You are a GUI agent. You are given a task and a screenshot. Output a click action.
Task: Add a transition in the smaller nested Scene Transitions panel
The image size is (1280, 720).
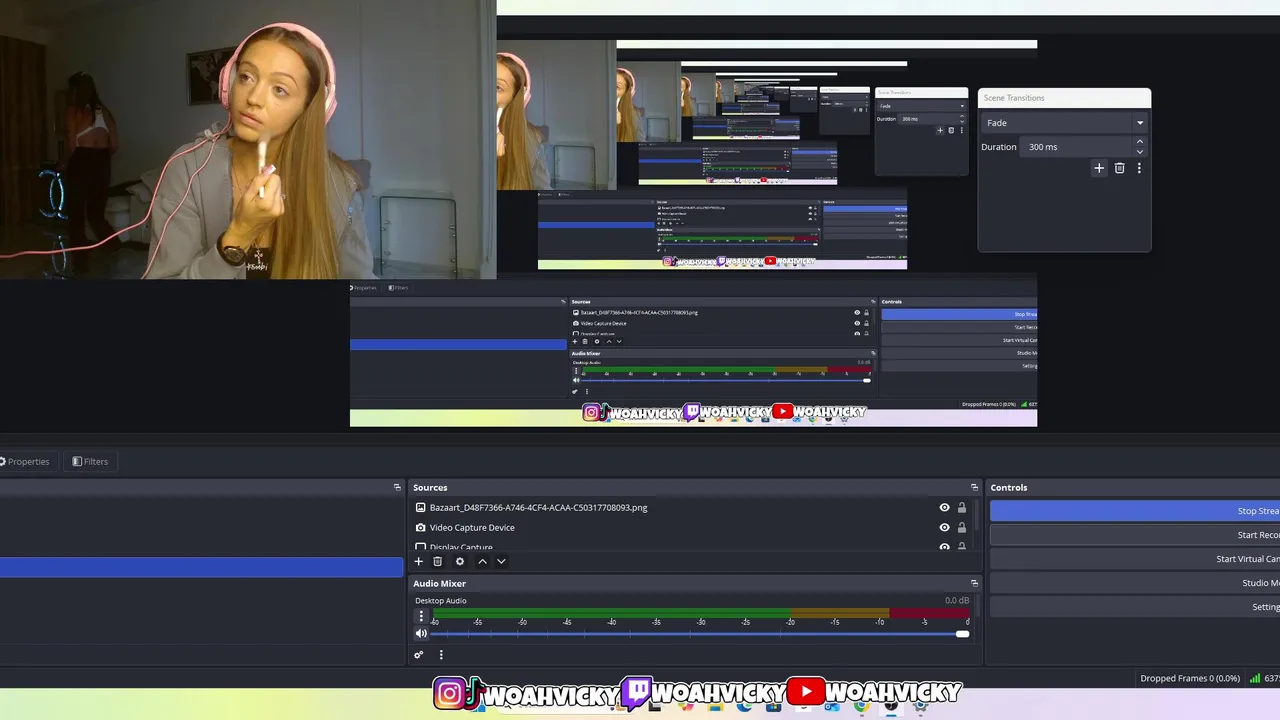[x=939, y=130]
